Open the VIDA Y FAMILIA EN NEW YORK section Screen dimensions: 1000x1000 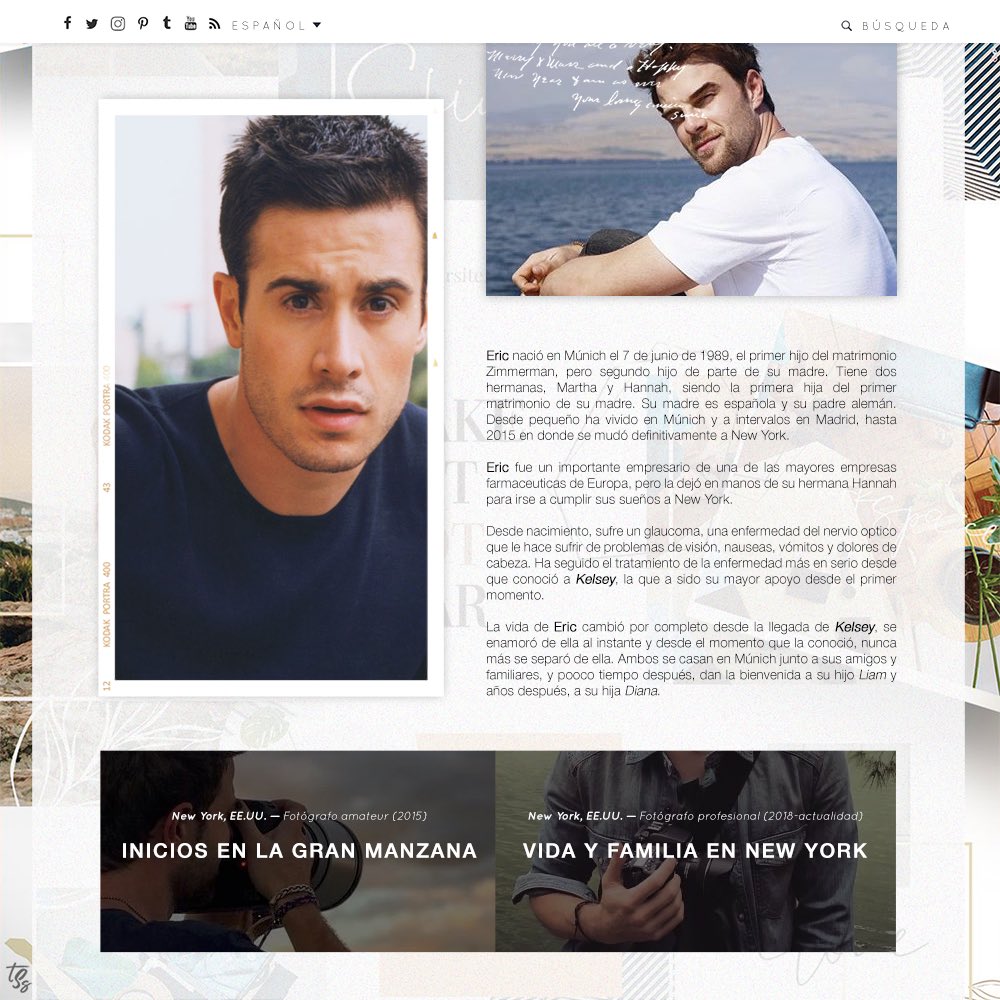click(693, 851)
